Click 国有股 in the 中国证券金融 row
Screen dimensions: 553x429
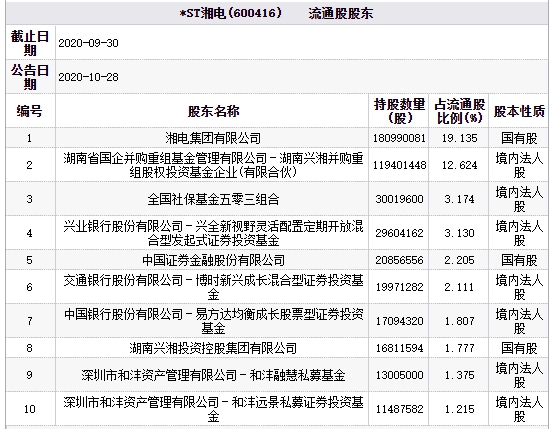click(x=519, y=260)
